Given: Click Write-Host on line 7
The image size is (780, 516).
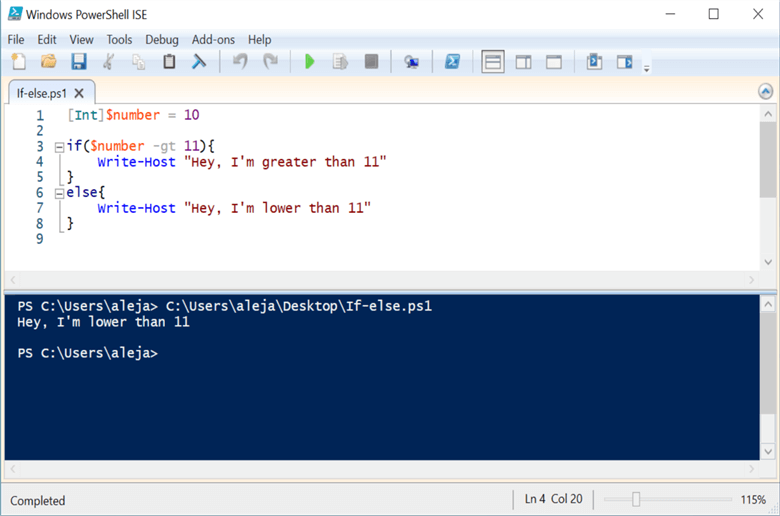Looking at the screenshot, I should click(x=136, y=208).
